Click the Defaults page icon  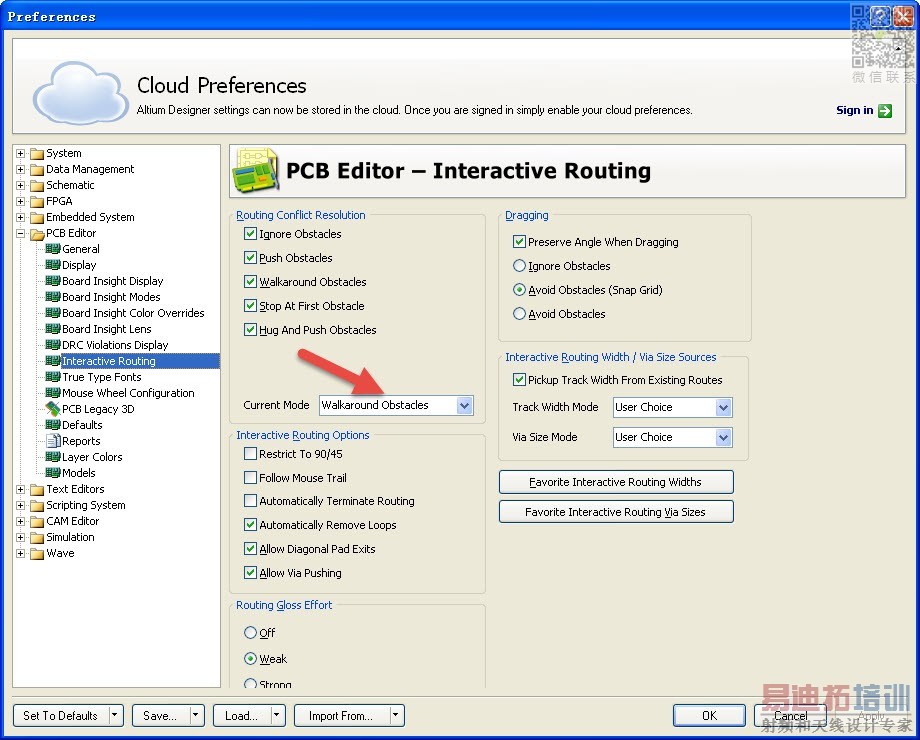(x=53, y=424)
